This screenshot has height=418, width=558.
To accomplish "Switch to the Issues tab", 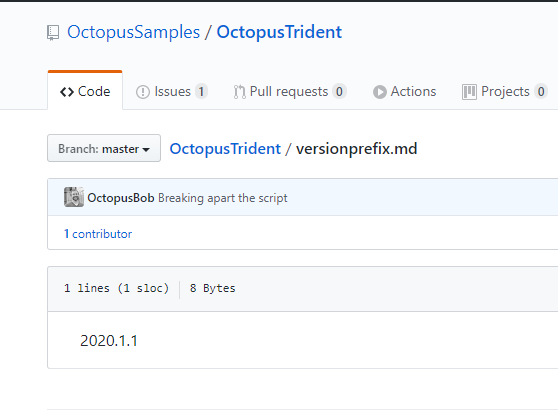I will (172, 92).
